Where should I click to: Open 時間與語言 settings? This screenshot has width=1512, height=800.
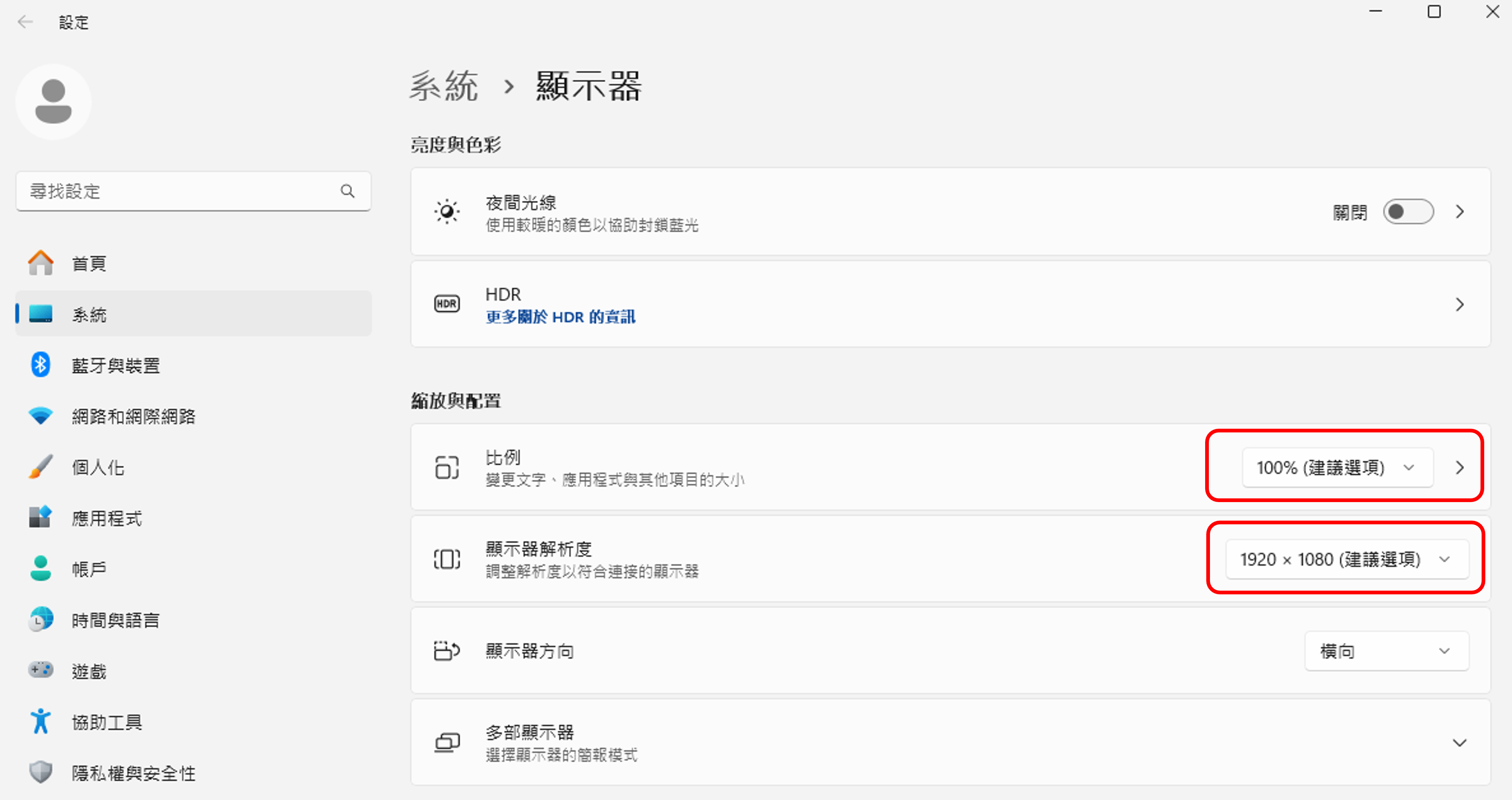point(194,619)
